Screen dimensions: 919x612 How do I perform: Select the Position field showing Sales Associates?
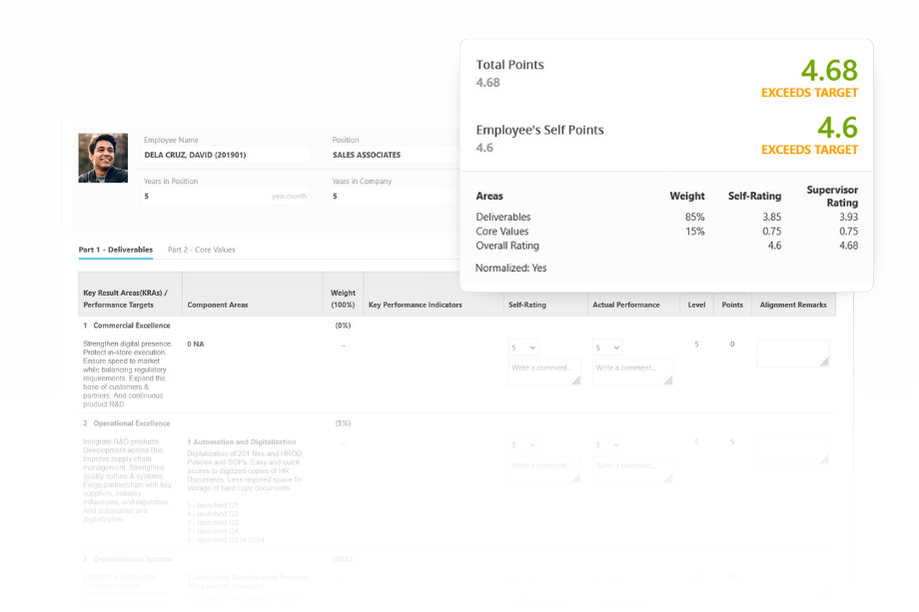390,155
